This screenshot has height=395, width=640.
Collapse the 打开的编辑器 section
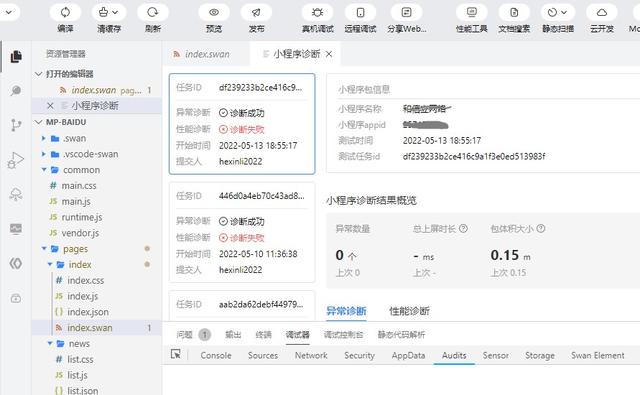39,74
